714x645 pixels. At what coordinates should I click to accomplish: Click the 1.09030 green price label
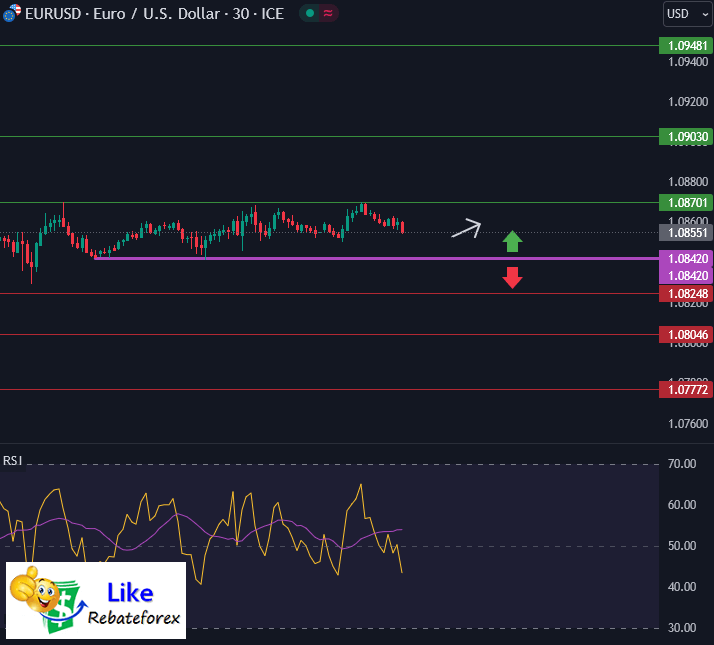coord(686,136)
